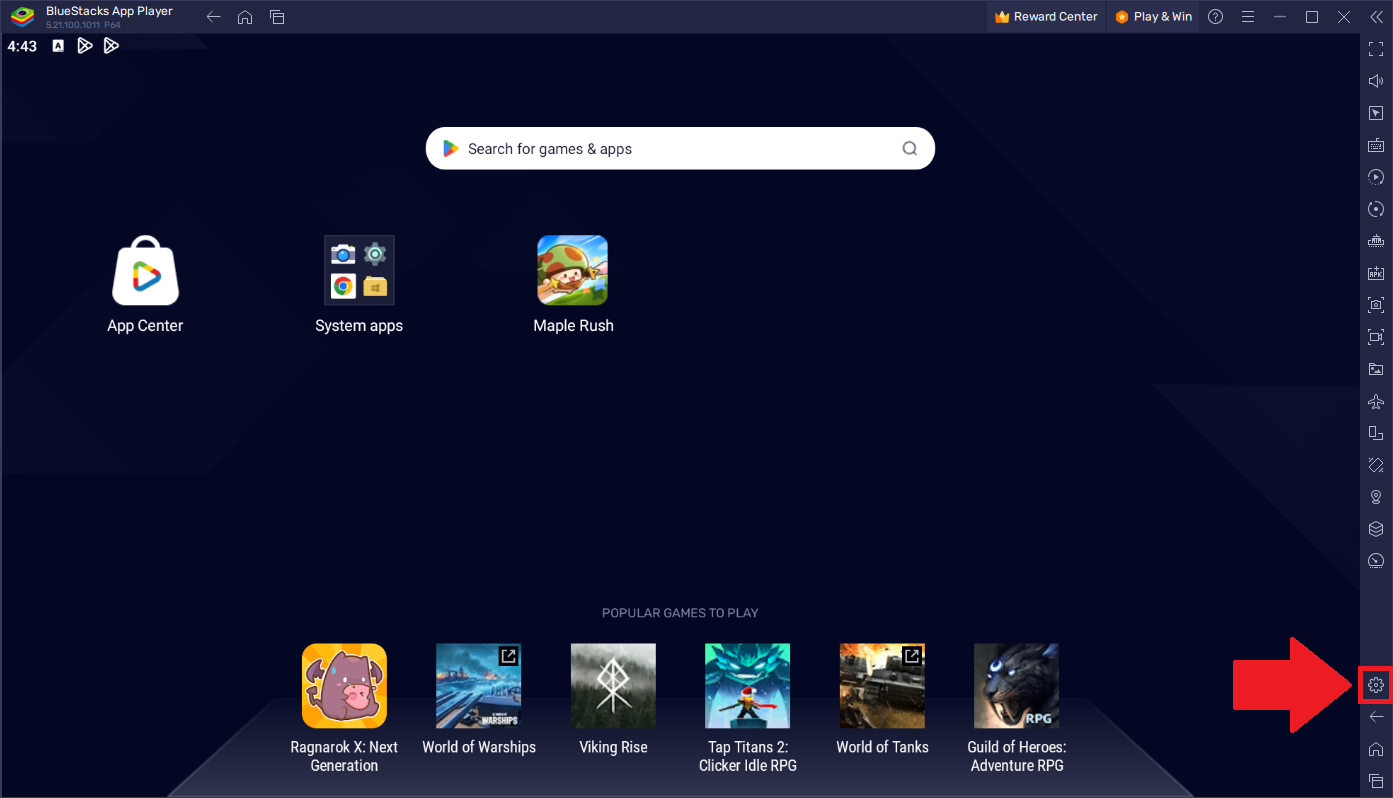Click the 'Maple Rush' label text
This screenshot has width=1393, height=798.
pyautogui.click(x=573, y=325)
